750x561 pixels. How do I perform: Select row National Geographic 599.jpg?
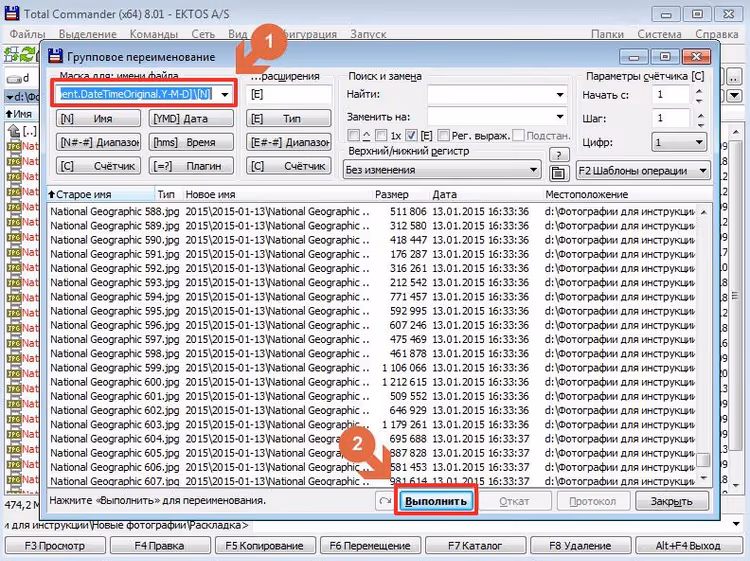pos(372,368)
